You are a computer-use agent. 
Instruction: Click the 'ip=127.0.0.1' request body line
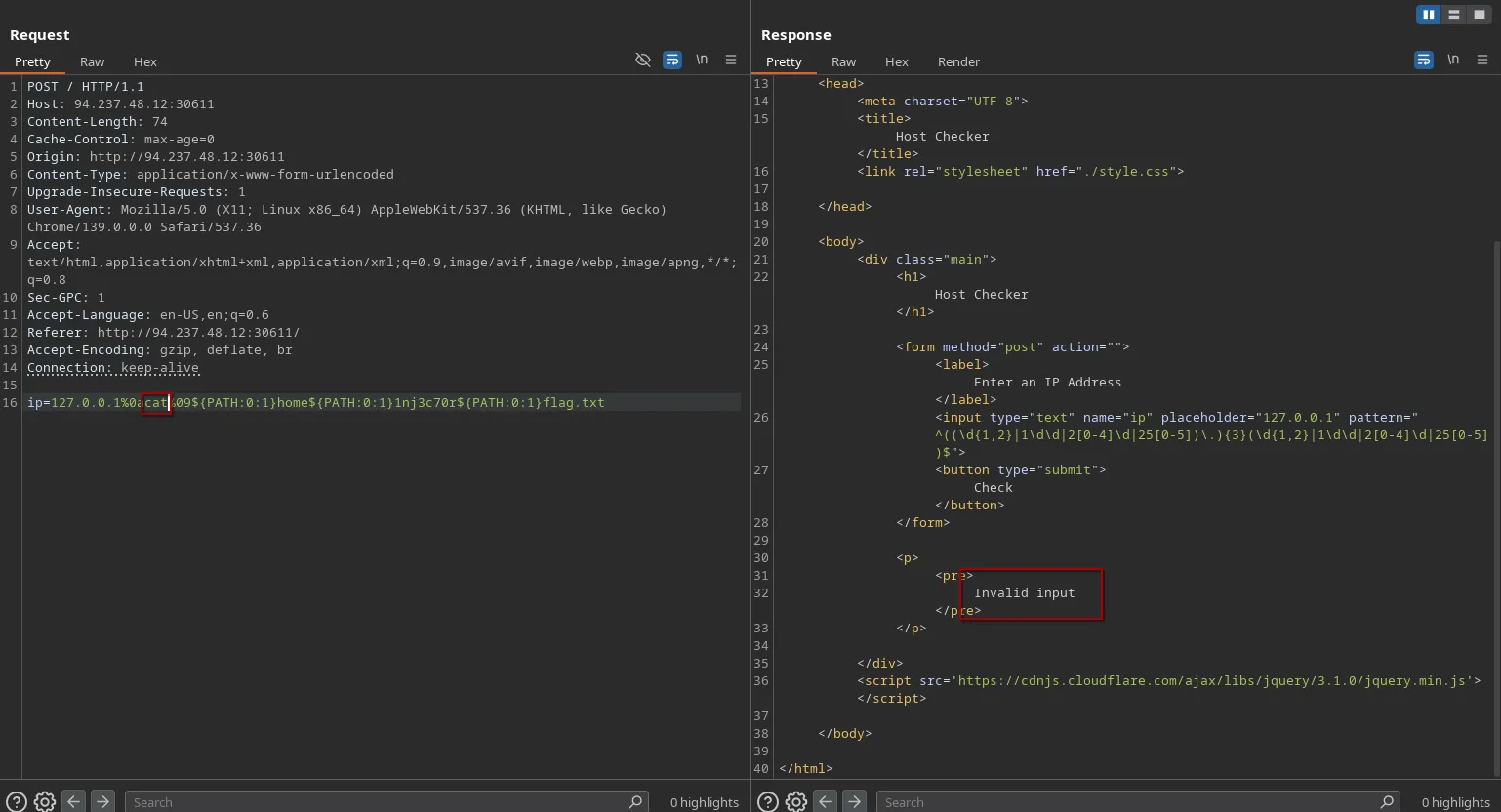click(x=316, y=402)
